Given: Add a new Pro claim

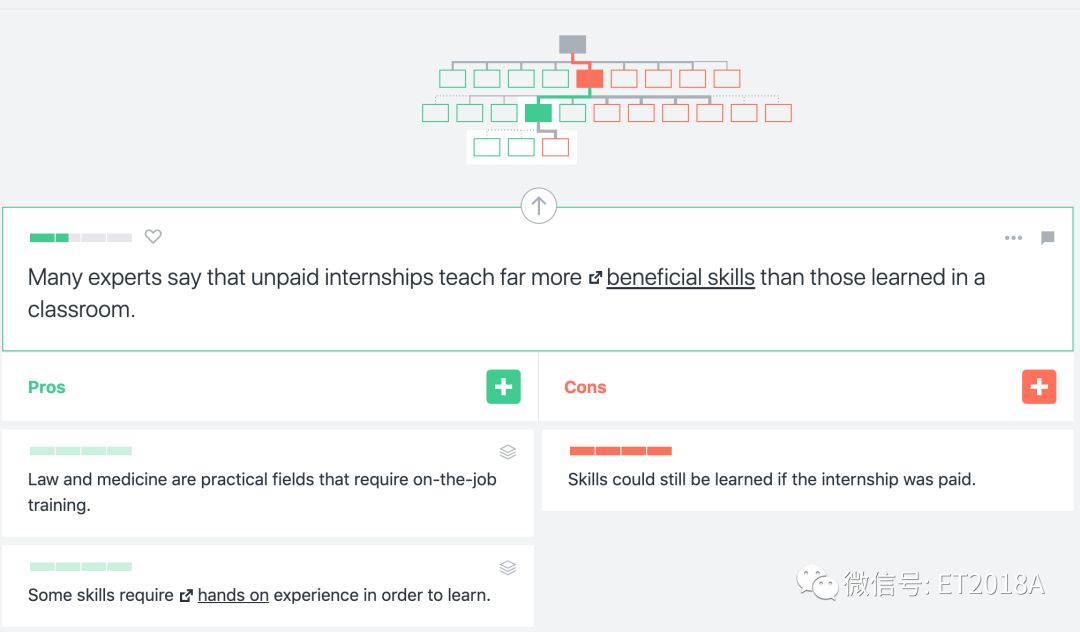Looking at the screenshot, I should click(x=503, y=387).
